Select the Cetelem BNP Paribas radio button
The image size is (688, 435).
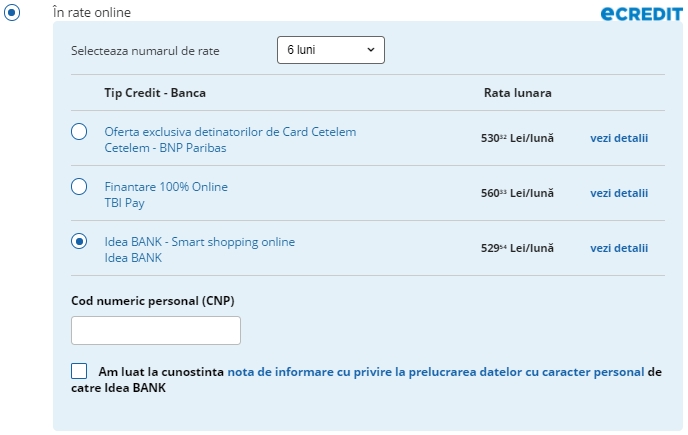pyautogui.click(x=79, y=132)
